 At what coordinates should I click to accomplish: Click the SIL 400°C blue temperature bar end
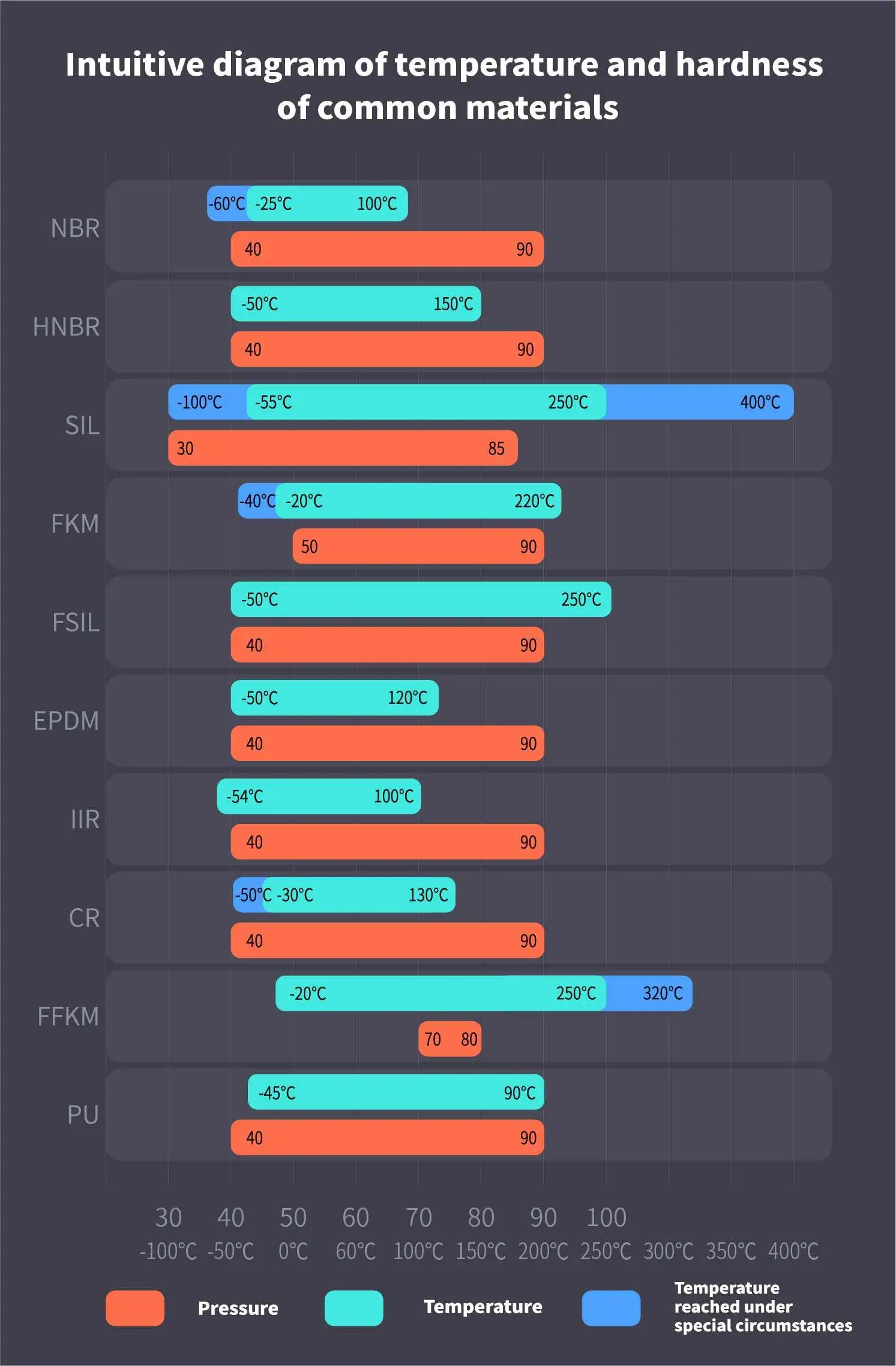700,402
